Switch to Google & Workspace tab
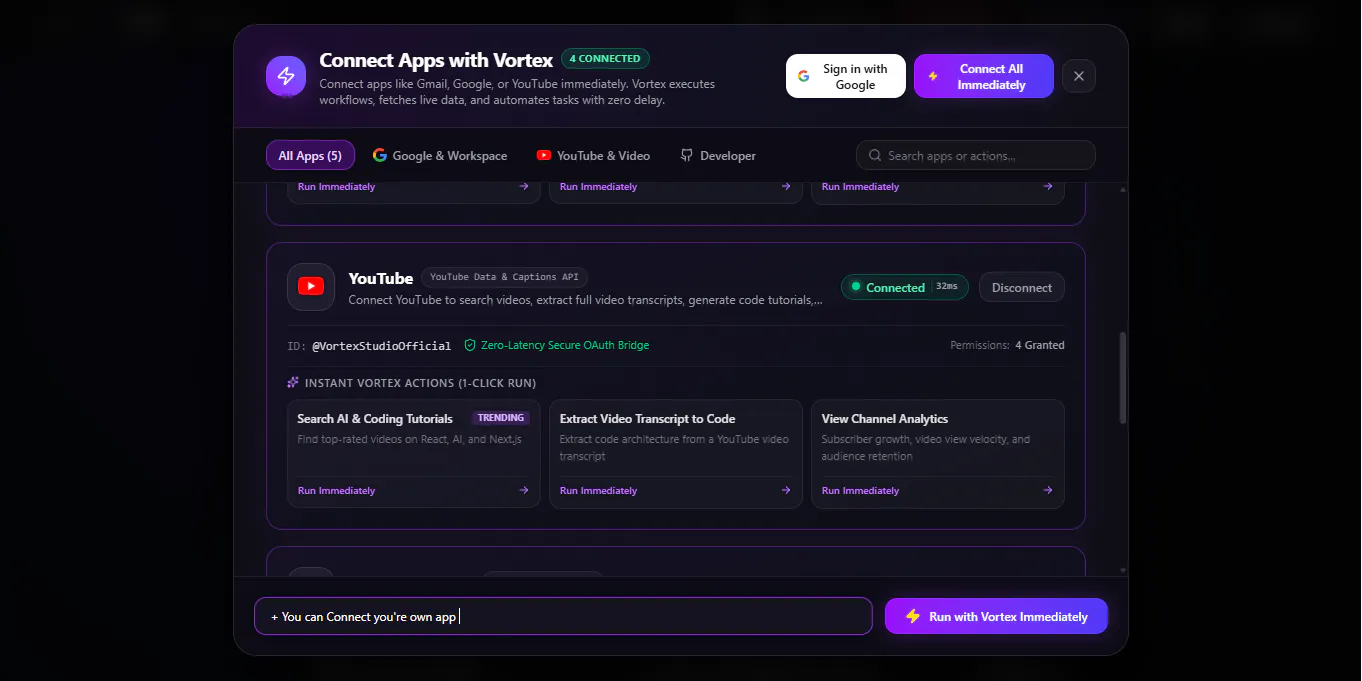This screenshot has width=1362, height=681. (x=440, y=155)
